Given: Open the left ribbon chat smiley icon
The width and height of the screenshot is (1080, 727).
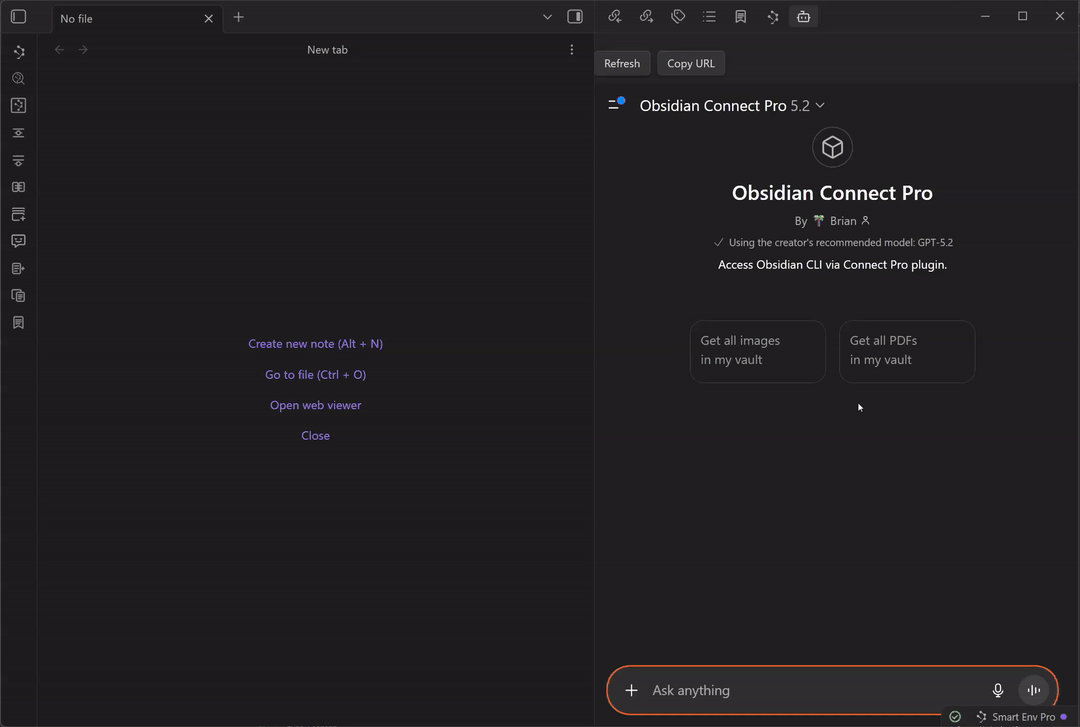Looking at the screenshot, I should (18, 241).
